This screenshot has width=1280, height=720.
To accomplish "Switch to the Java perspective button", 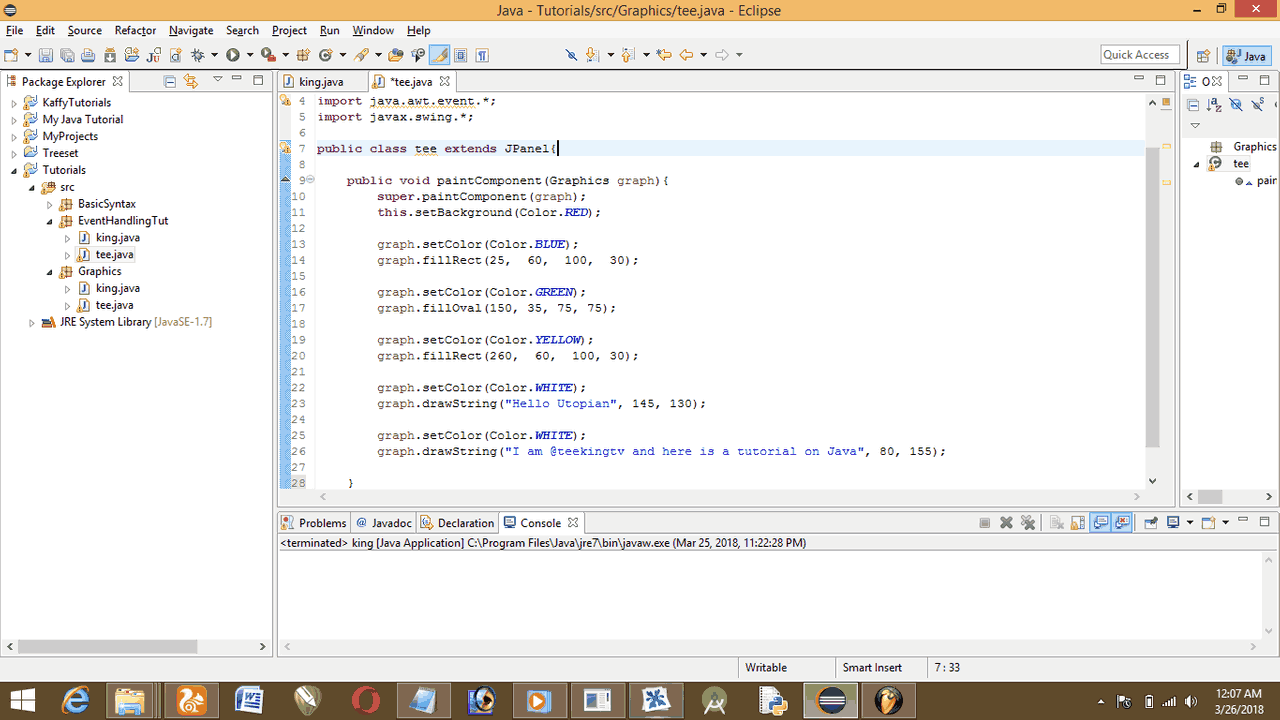I will coord(1246,55).
